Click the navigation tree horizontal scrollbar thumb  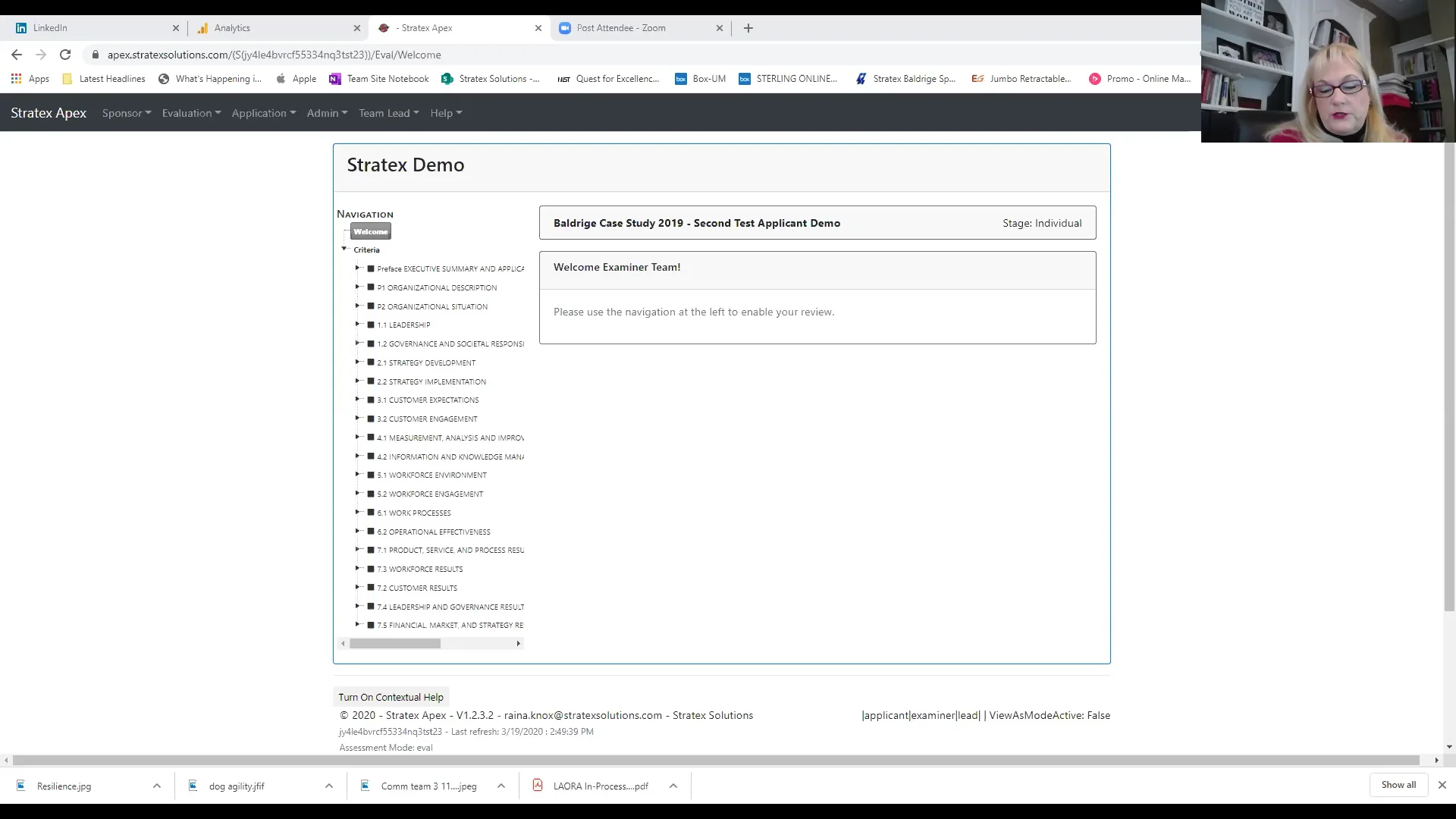pyautogui.click(x=394, y=643)
